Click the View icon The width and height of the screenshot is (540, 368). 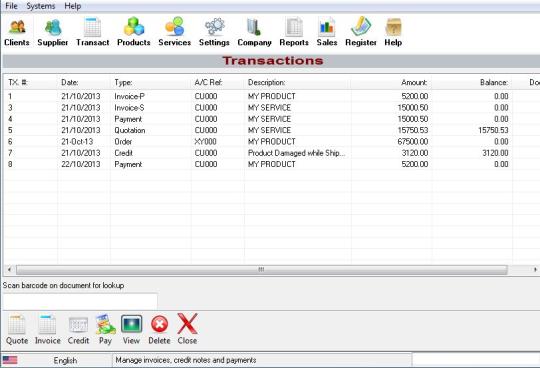pos(131,329)
